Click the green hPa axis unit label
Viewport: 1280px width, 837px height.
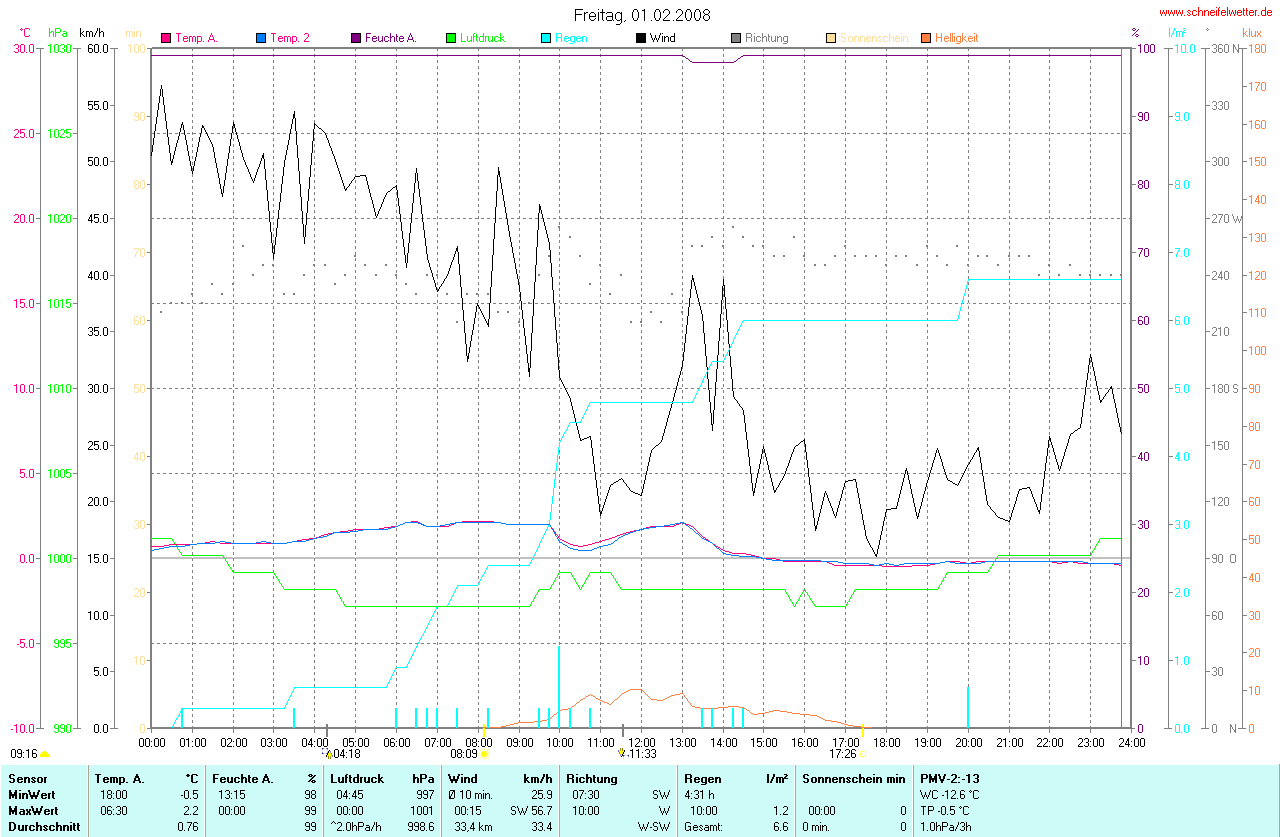click(x=57, y=33)
